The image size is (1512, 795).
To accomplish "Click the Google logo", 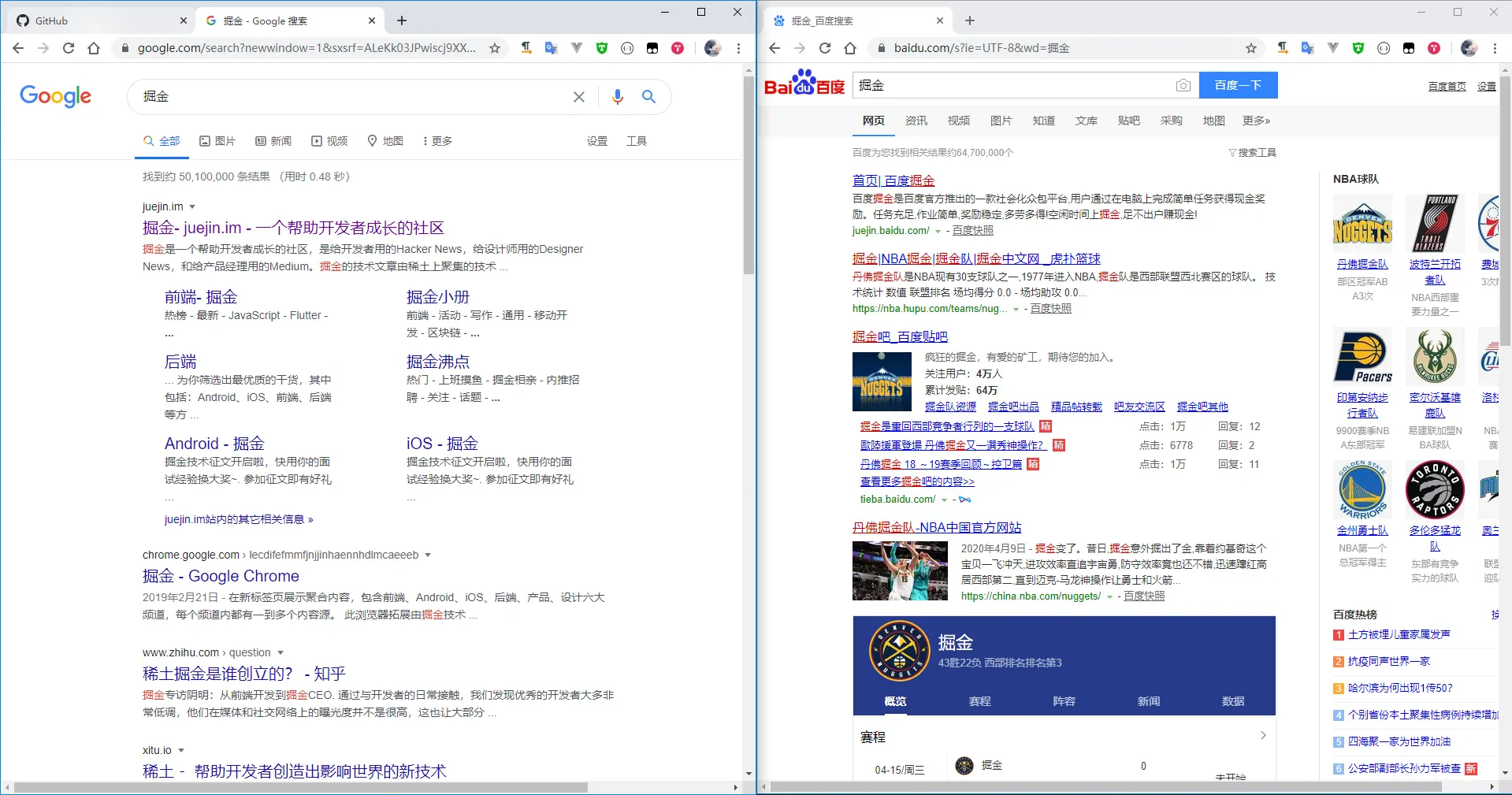I will point(55,96).
